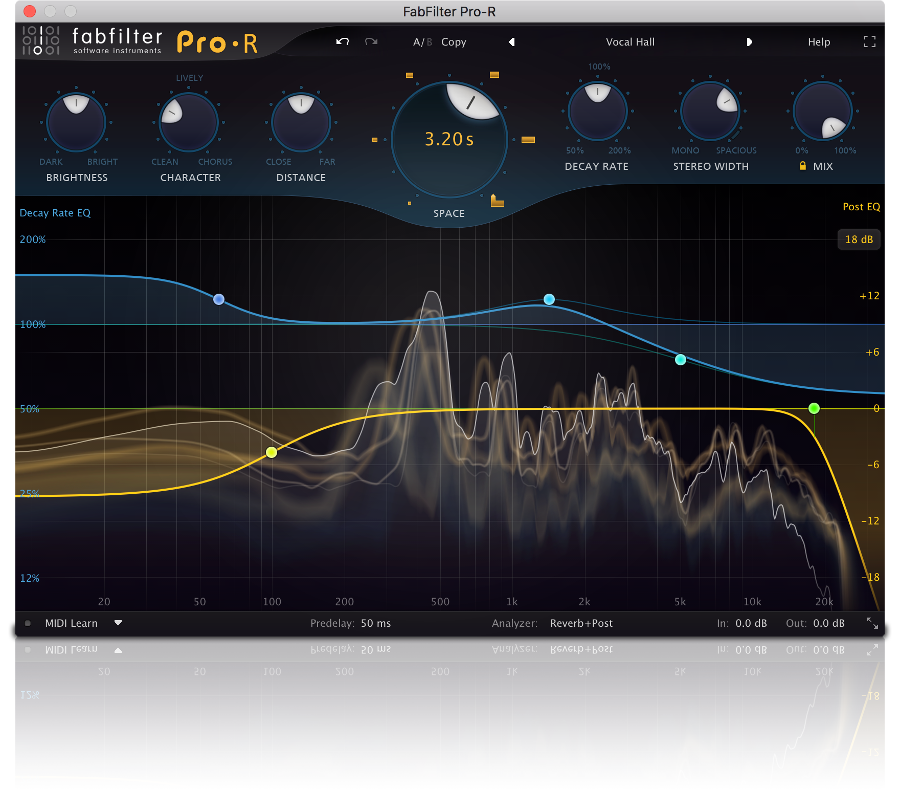Click the Mix knob
The width and height of the screenshot is (900, 790).
pyautogui.click(x=823, y=111)
